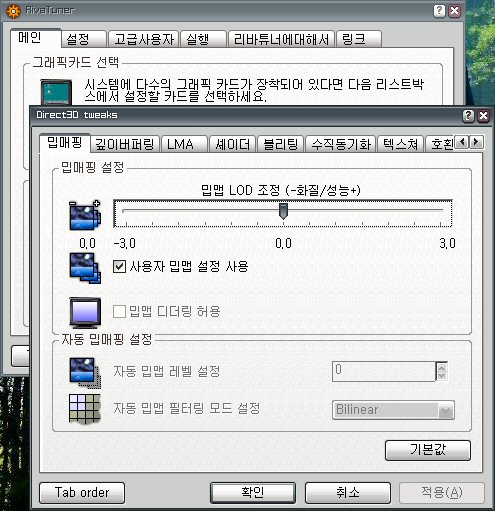Click the user mipmap settings icon
This screenshot has width=495, height=511.
(x=85, y=268)
